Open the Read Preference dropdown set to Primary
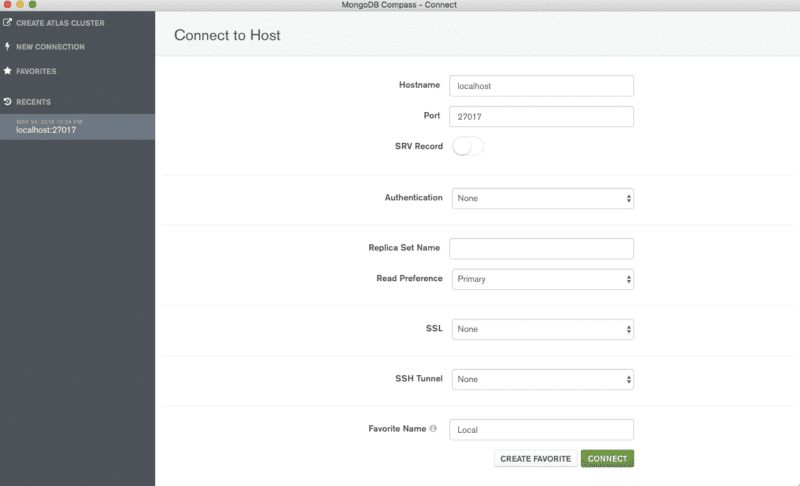 (x=542, y=279)
